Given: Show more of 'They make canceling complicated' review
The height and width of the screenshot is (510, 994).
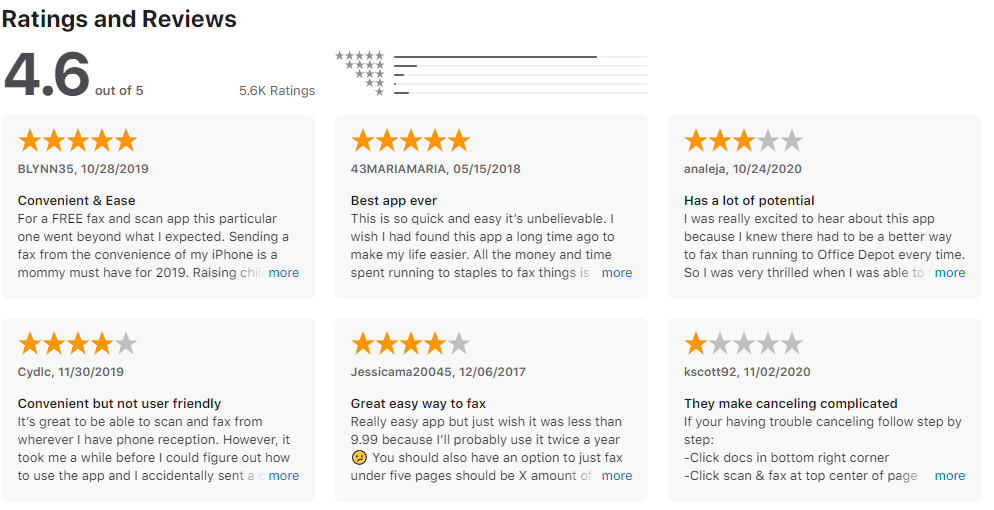Looking at the screenshot, I should point(950,476).
